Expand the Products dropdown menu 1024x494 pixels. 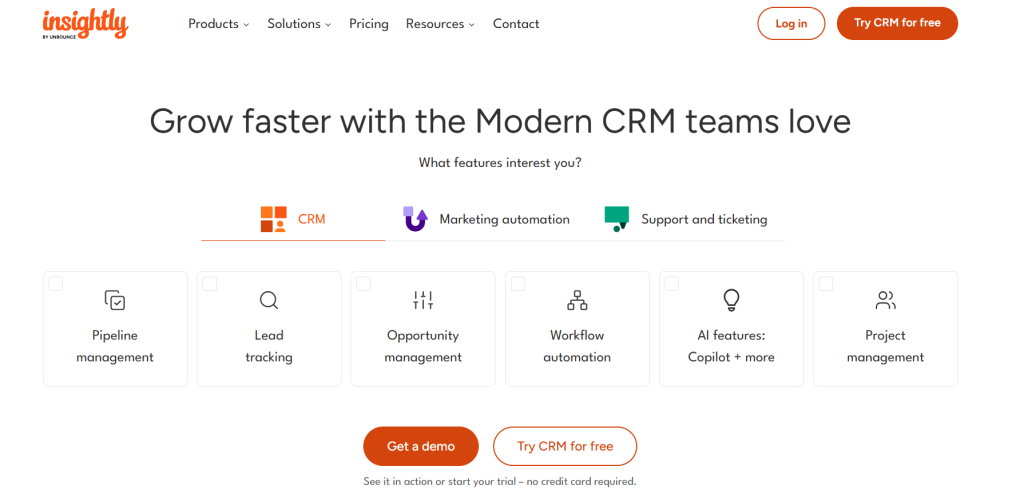tap(218, 24)
